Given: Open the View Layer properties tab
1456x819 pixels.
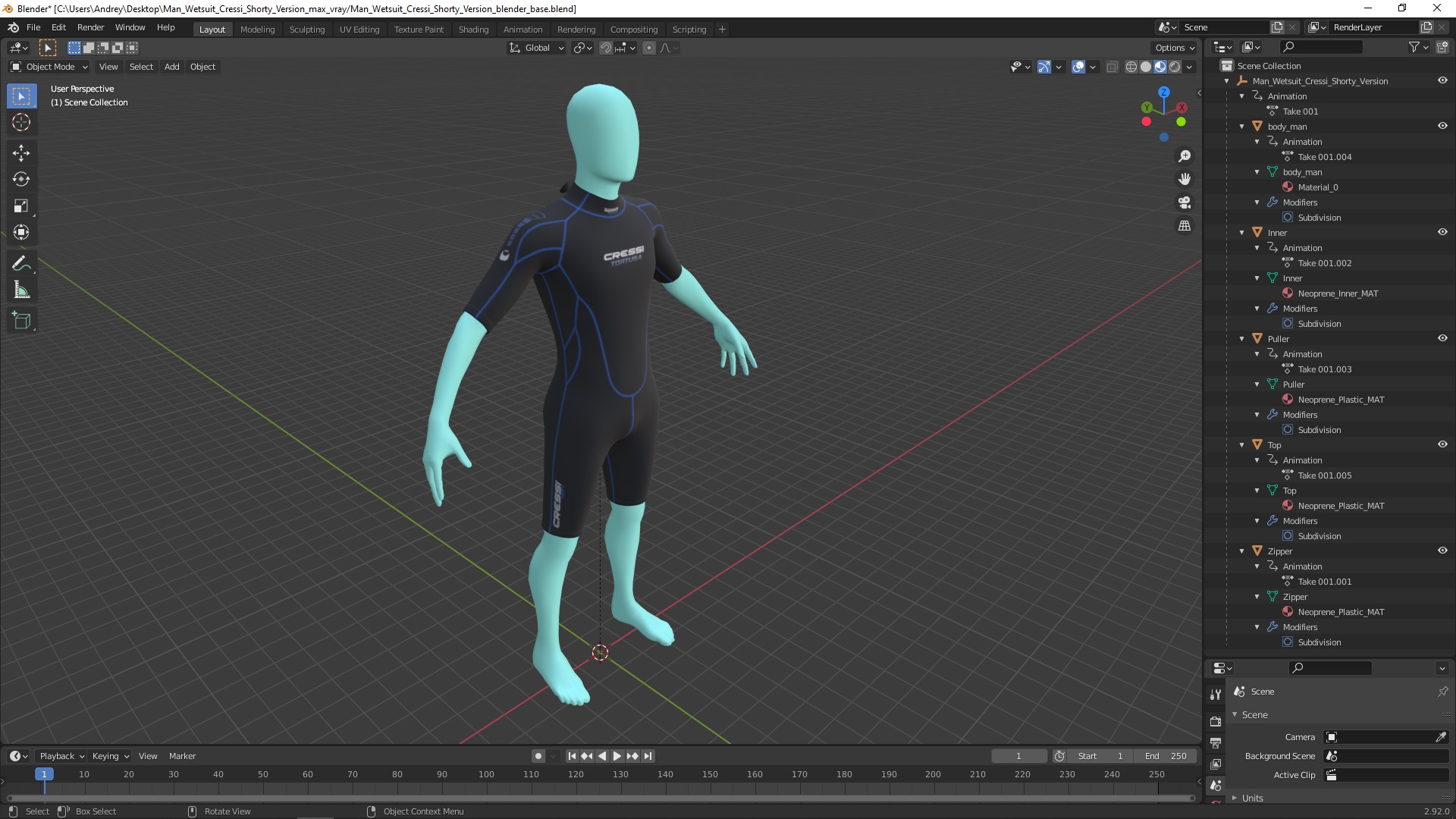Looking at the screenshot, I should (1216, 764).
